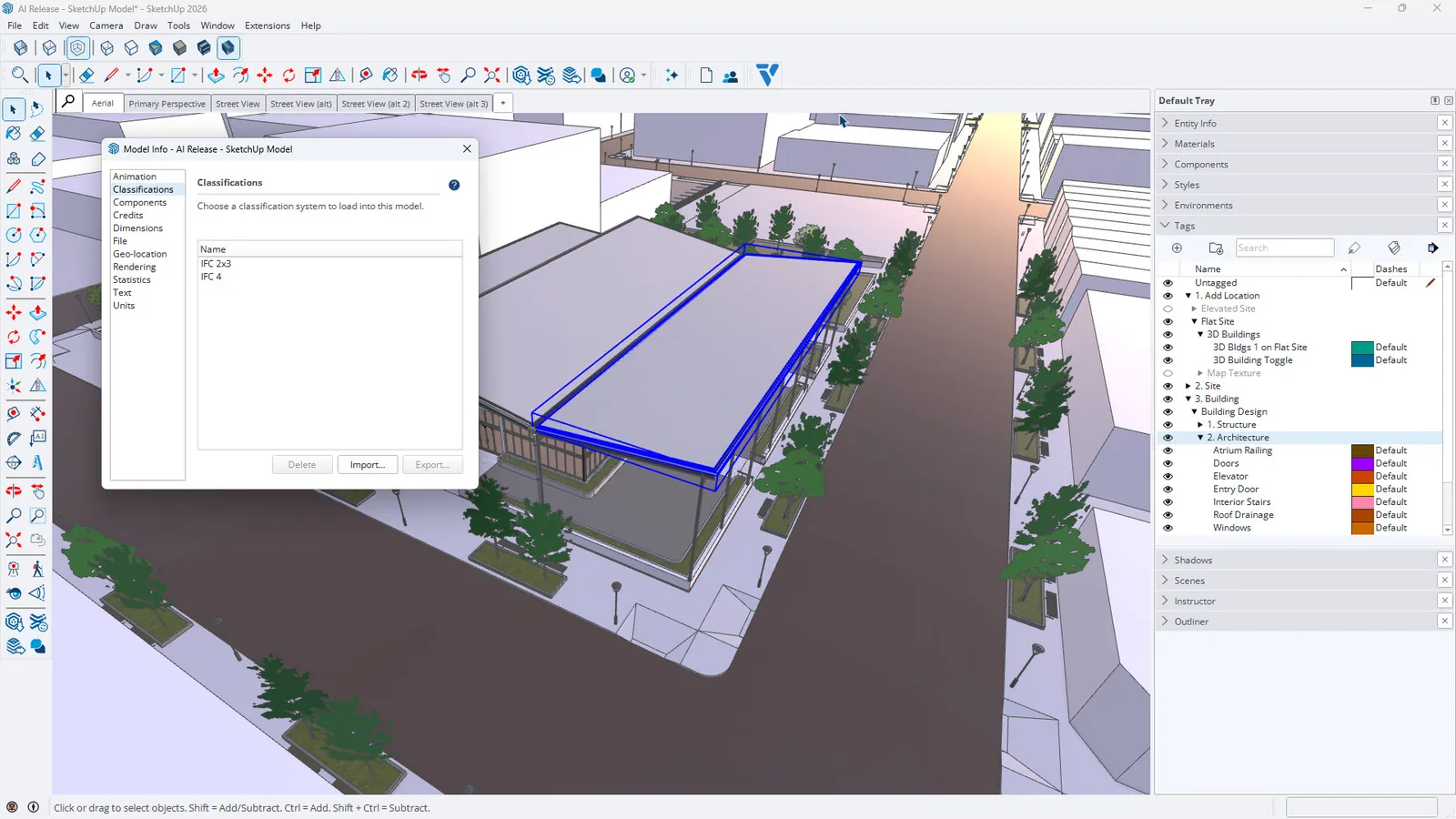
Task: Expand the 2. Site tag folder
Action: coord(1188,386)
